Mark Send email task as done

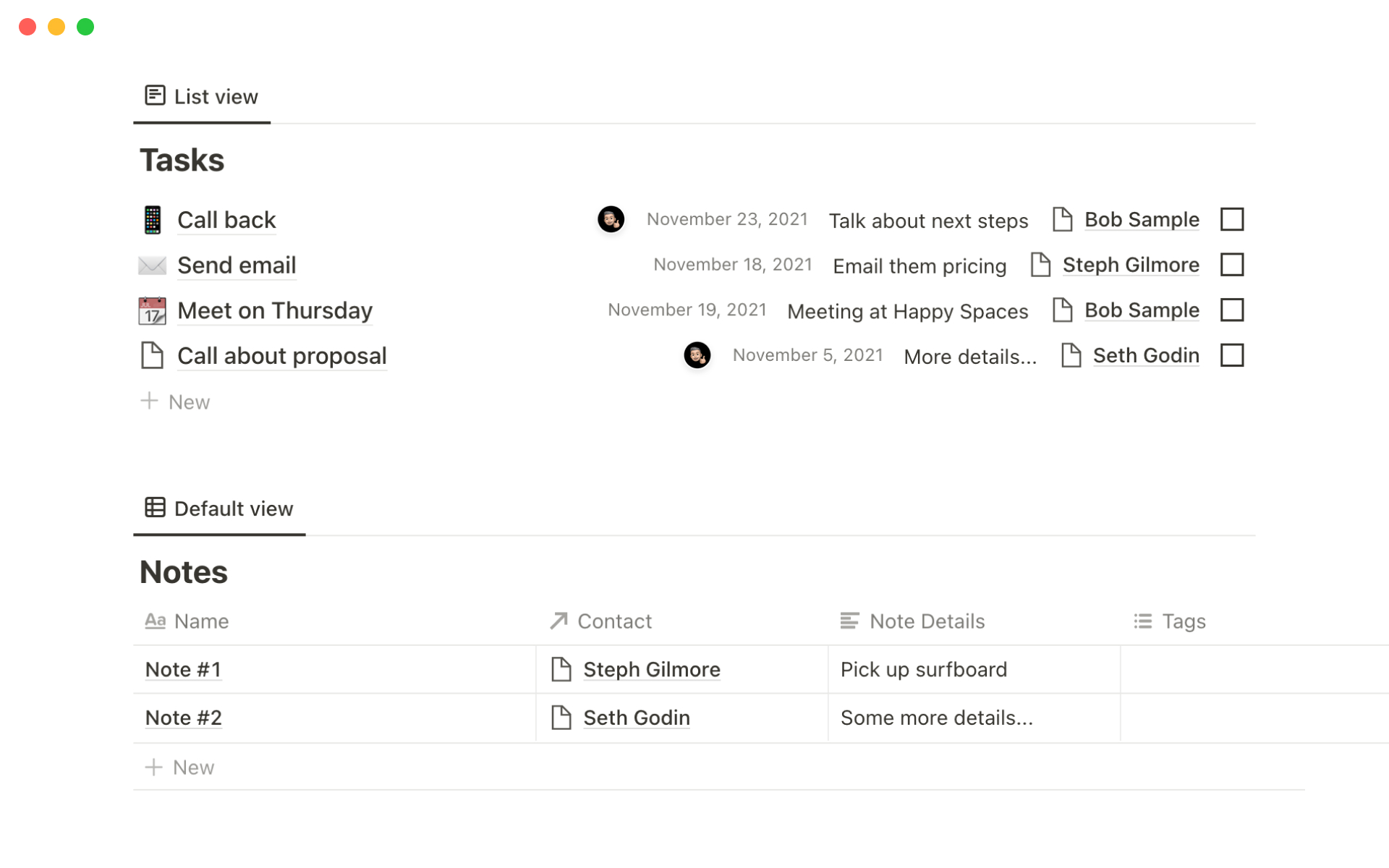click(1231, 265)
